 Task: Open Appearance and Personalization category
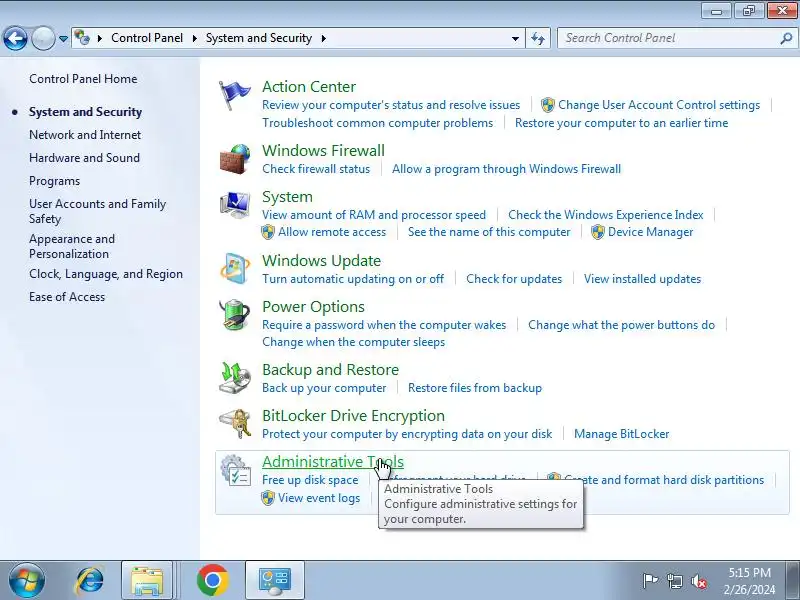[72, 246]
